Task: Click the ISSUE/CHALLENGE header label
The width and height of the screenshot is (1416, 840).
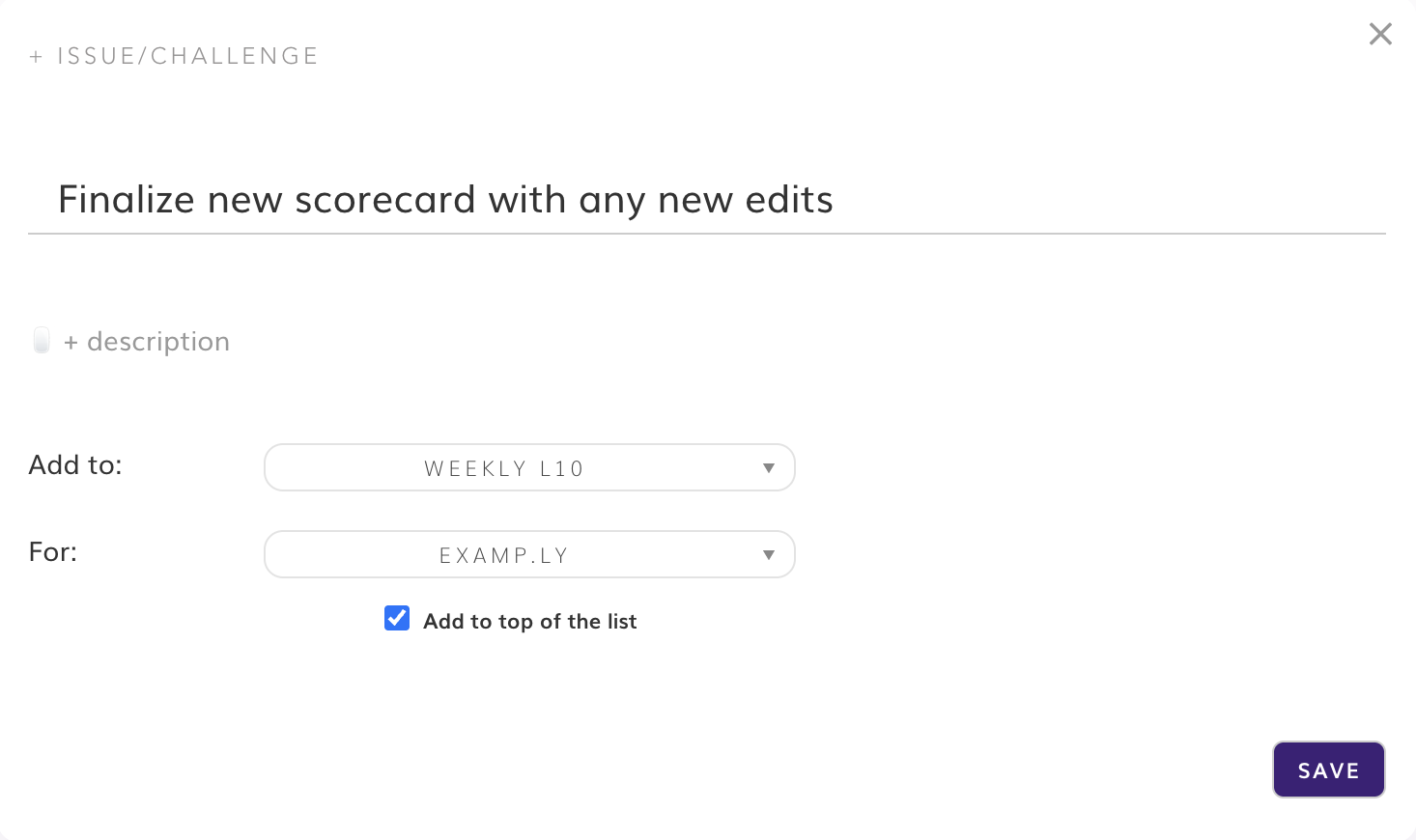Action: [x=187, y=56]
